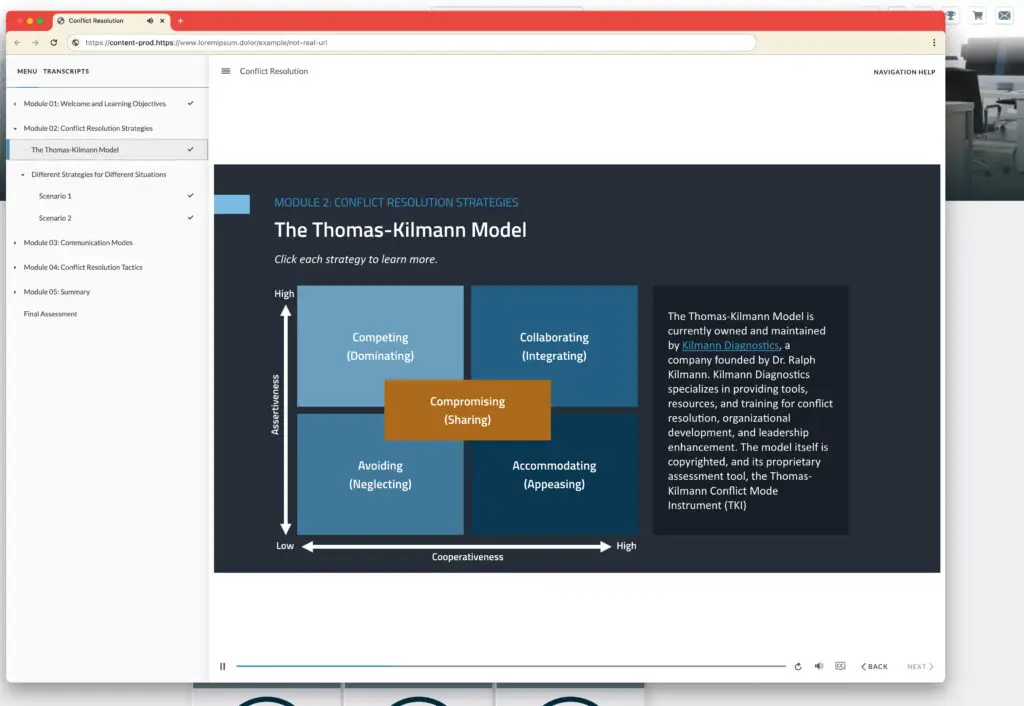This screenshot has height=706, width=1024.
Task: Switch to the Transcripts tab
Action: [66, 71]
